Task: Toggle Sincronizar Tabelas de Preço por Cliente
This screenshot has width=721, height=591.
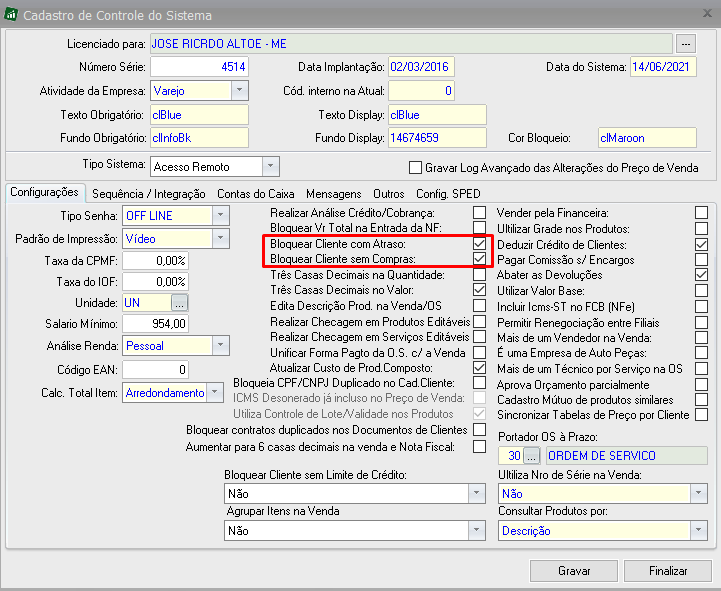Action: 701,414
